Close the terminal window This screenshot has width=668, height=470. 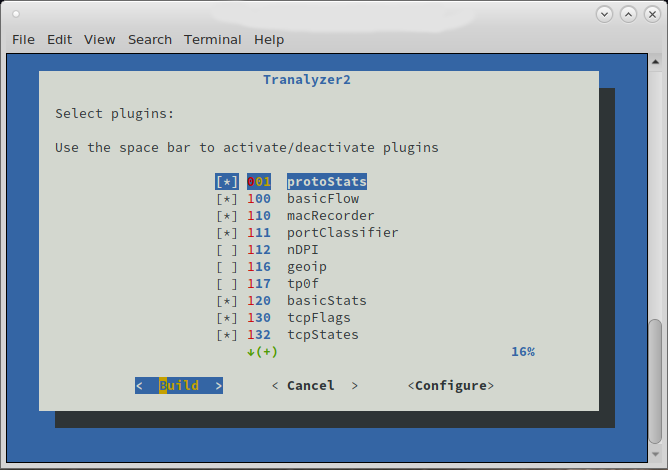[652, 14]
